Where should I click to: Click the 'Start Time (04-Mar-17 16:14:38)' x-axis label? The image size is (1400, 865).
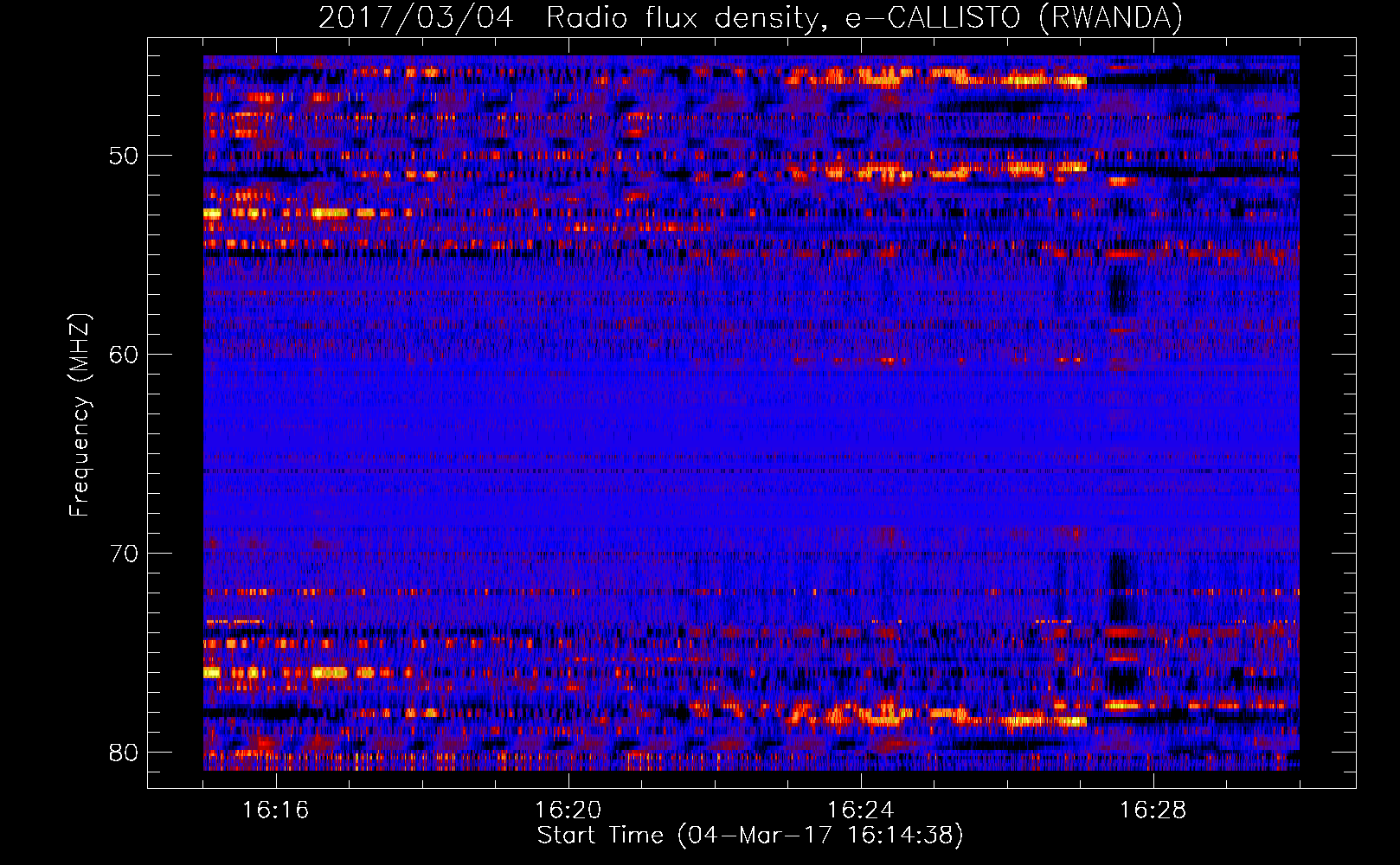point(750,836)
